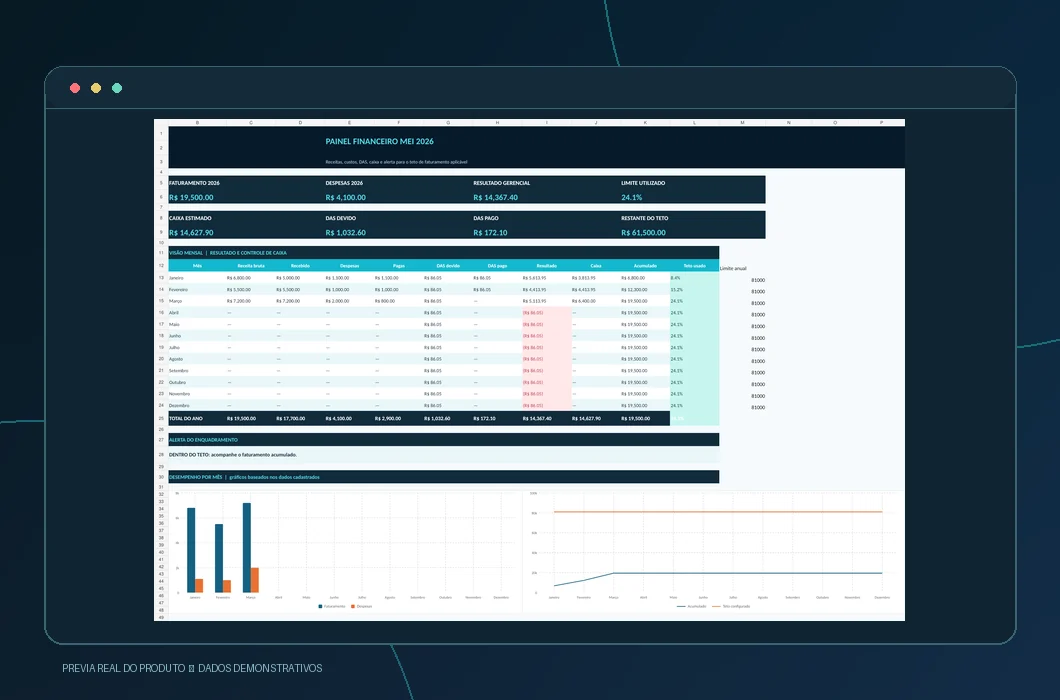This screenshot has height=700, width=1060.
Task: Click the yellow window dot
Action: pos(96,88)
